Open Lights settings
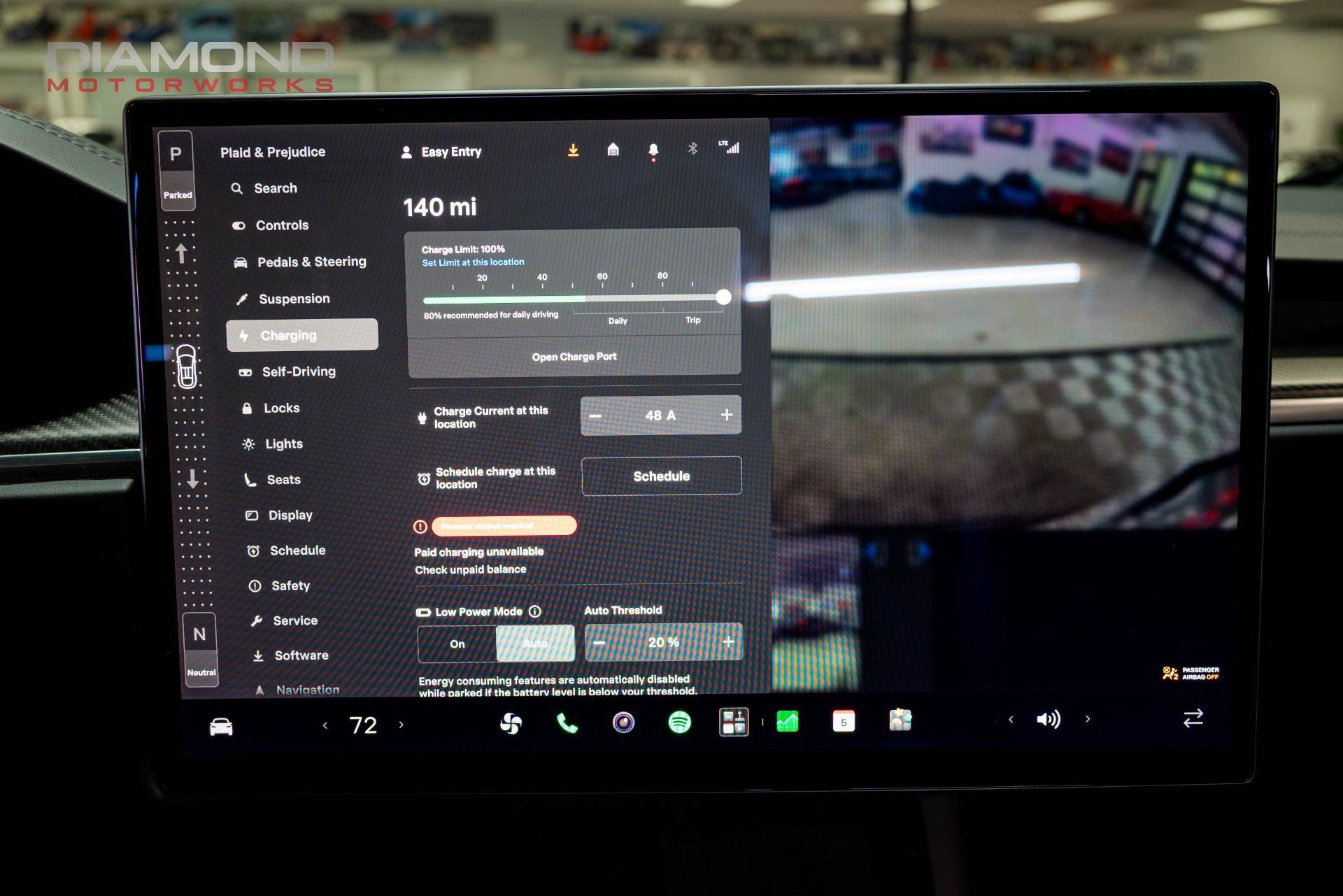The width and height of the screenshot is (1343, 896). coord(273,443)
